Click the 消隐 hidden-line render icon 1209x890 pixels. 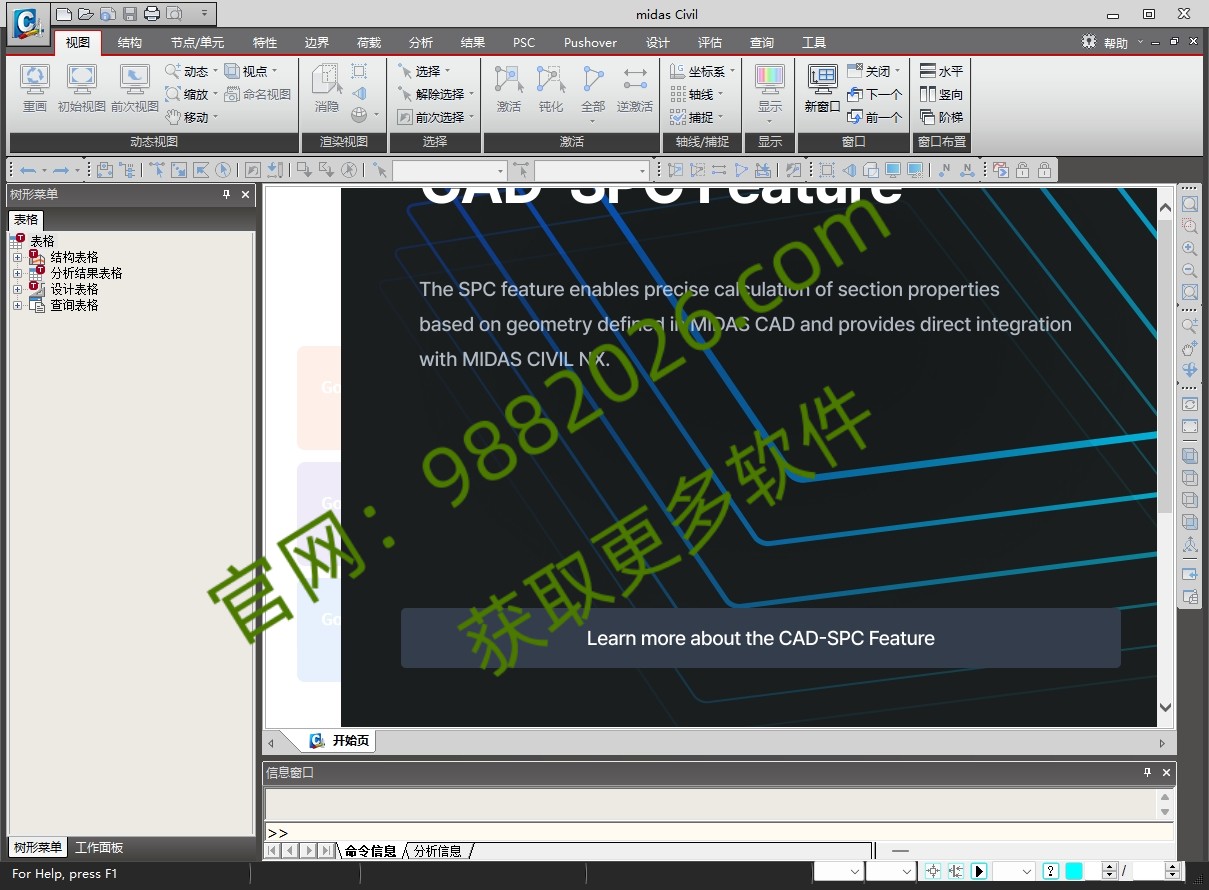(327, 79)
